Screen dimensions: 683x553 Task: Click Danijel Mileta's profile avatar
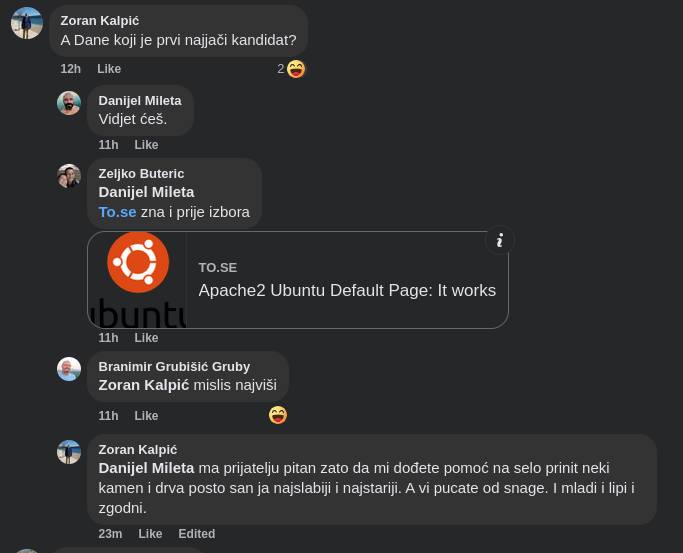coord(69,103)
